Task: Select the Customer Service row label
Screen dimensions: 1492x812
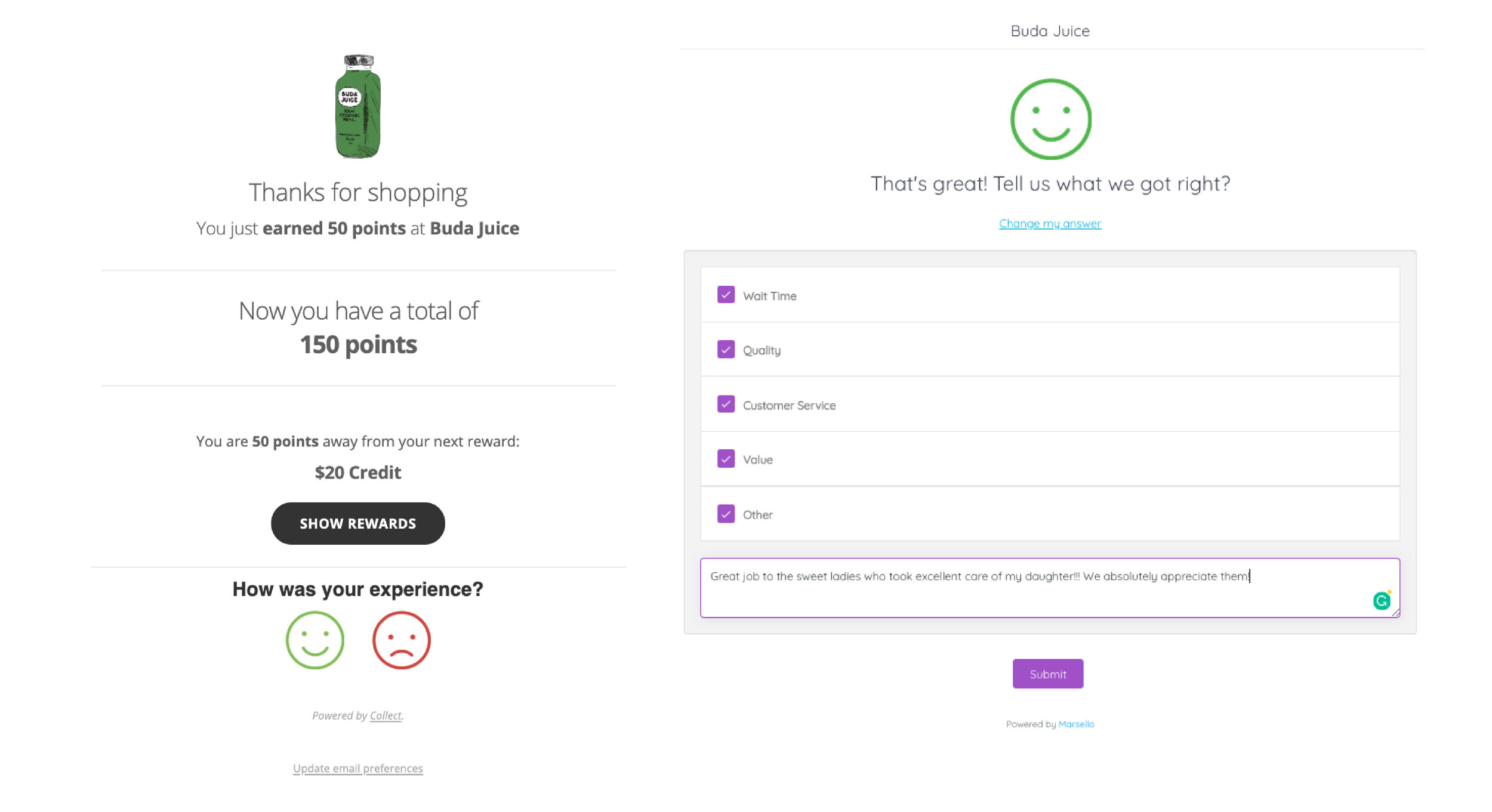Action: click(789, 405)
